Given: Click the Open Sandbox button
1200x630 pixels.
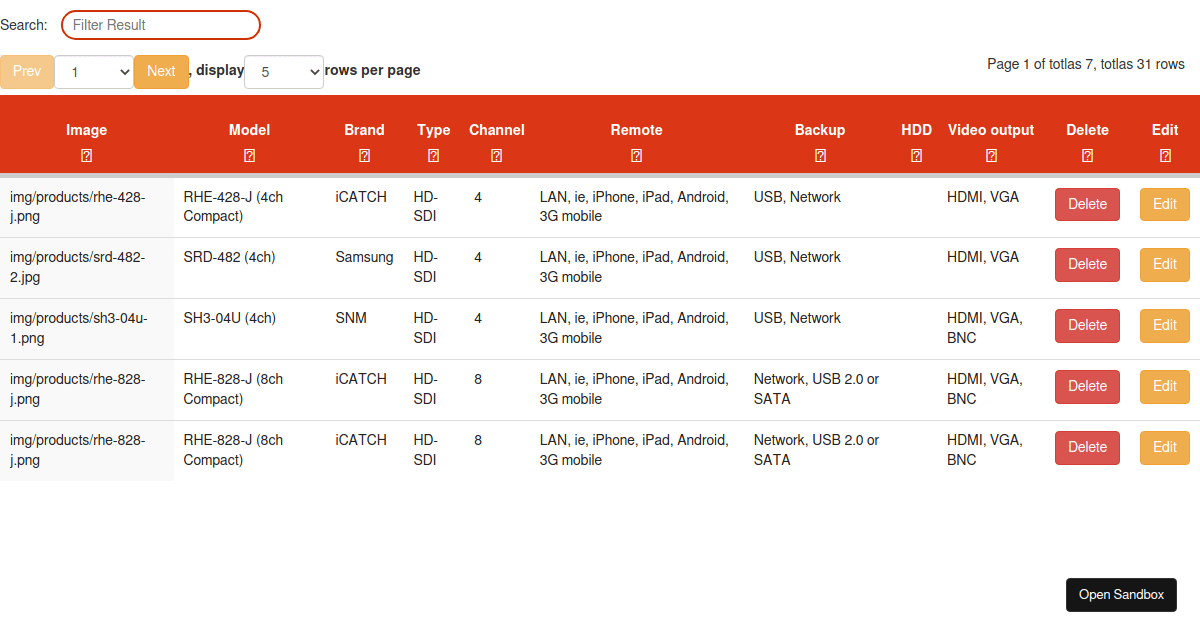Looking at the screenshot, I should click(1121, 595).
